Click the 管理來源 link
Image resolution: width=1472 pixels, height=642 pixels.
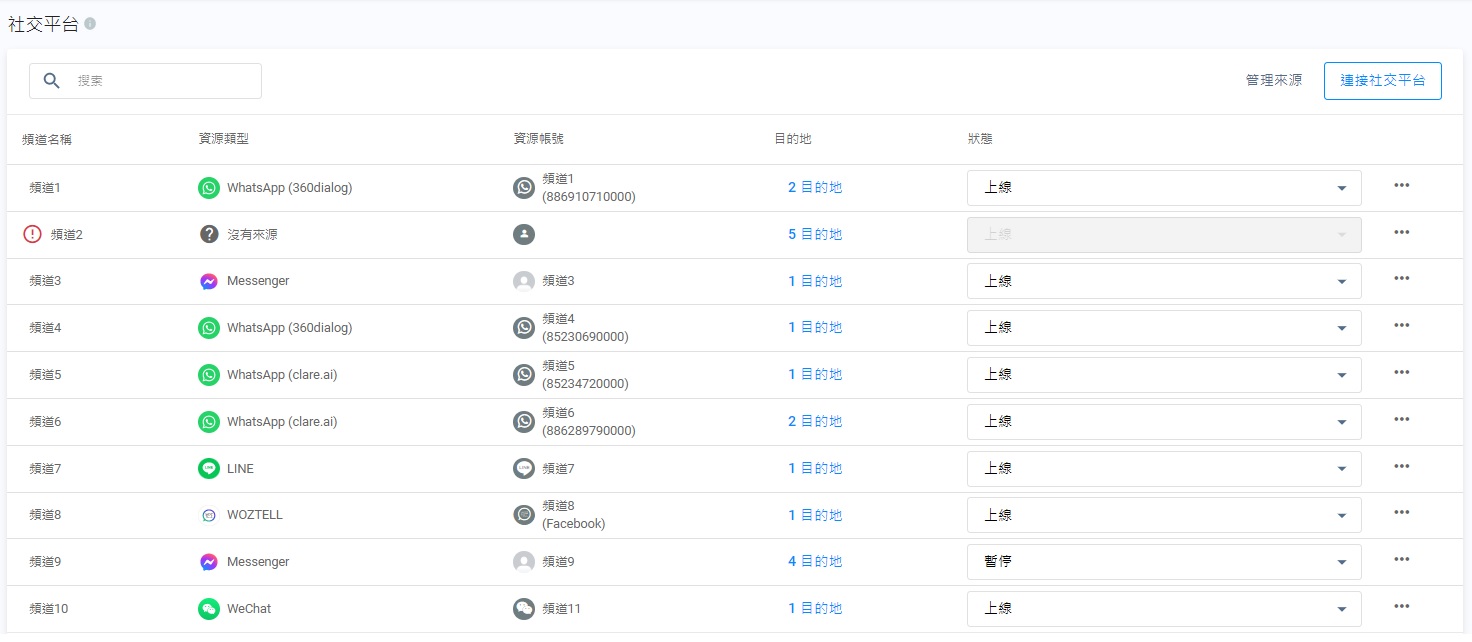[x=1273, y=81]
